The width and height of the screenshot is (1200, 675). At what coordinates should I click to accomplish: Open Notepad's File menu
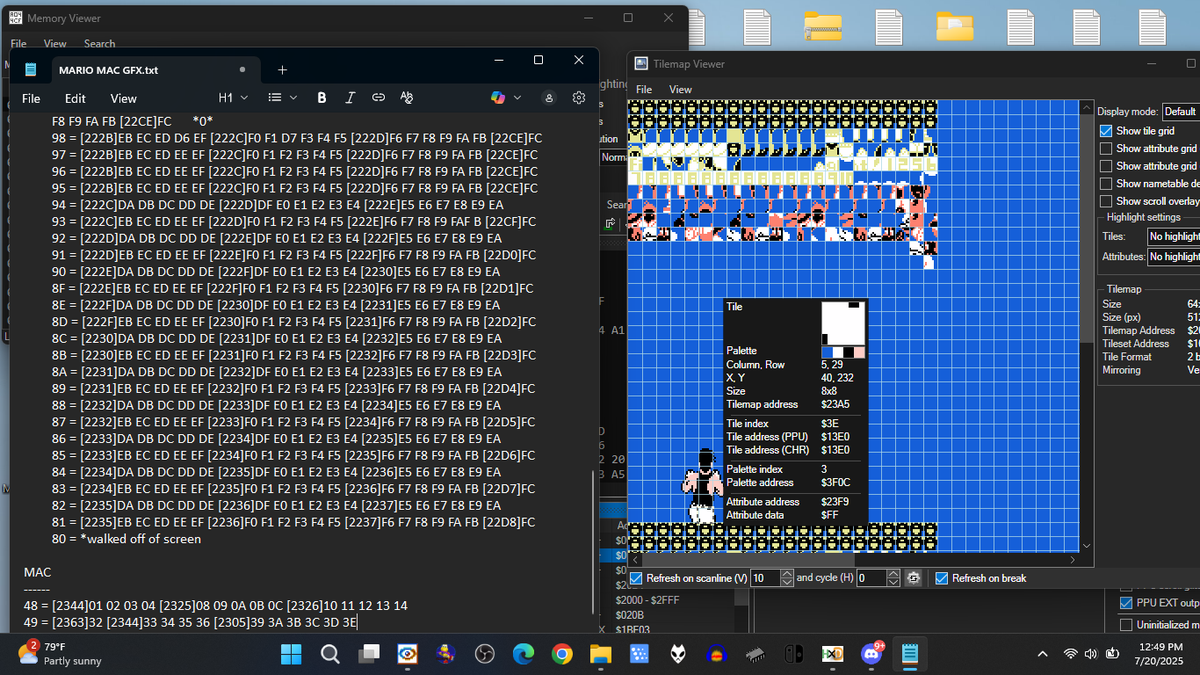pos(31,98)
